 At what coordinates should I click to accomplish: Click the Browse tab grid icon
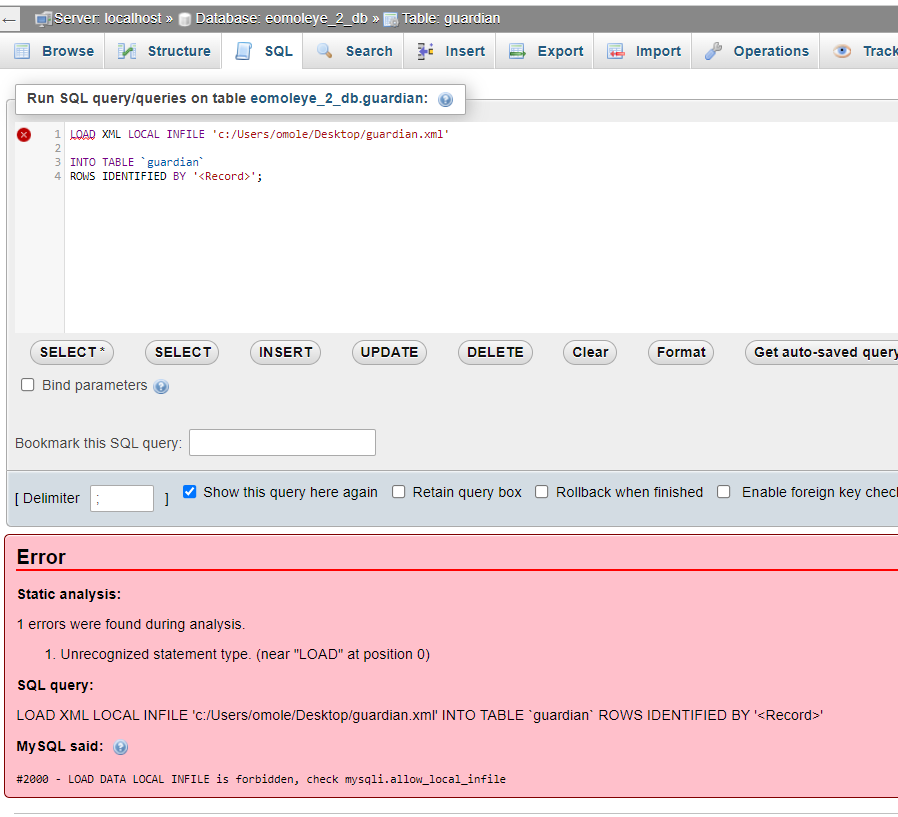tap(23, 50)
